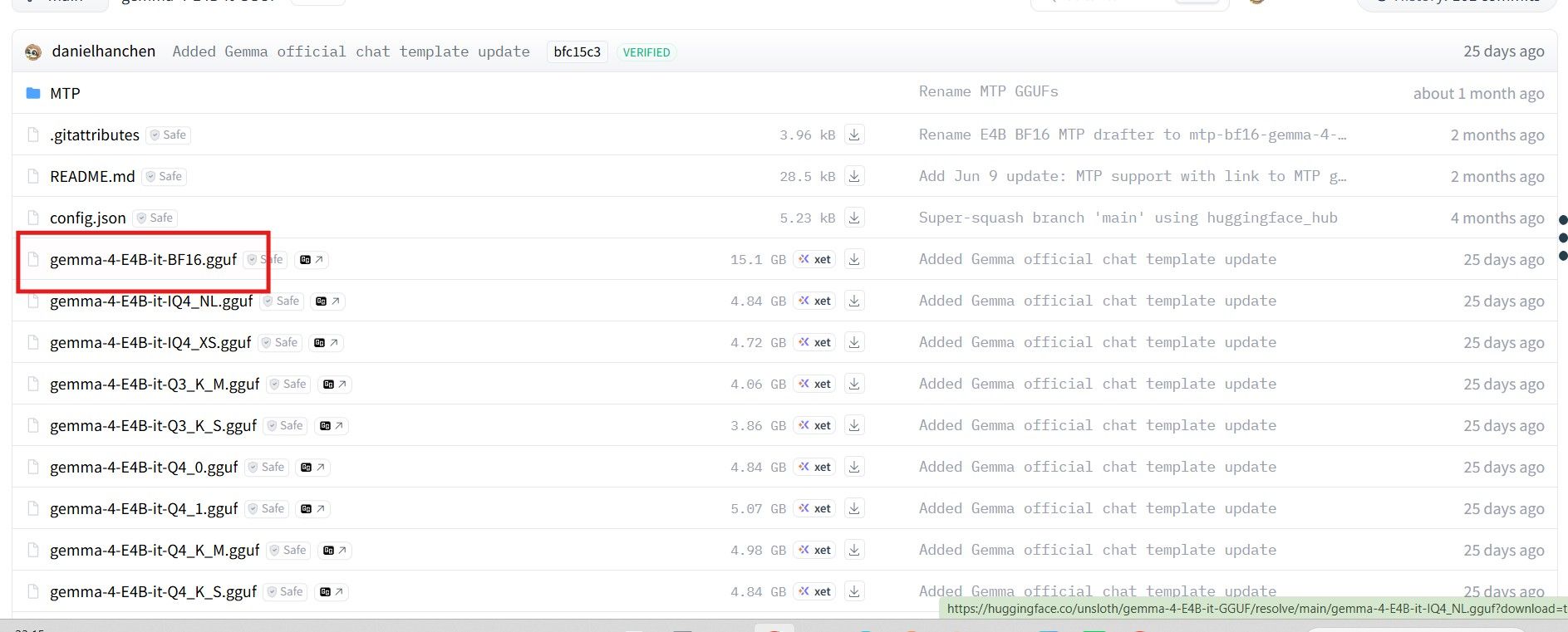Click the xet badge on the IQ4_NL.gguf row
The height and width of the screenshot is (632, 1568).
(815, 301)
